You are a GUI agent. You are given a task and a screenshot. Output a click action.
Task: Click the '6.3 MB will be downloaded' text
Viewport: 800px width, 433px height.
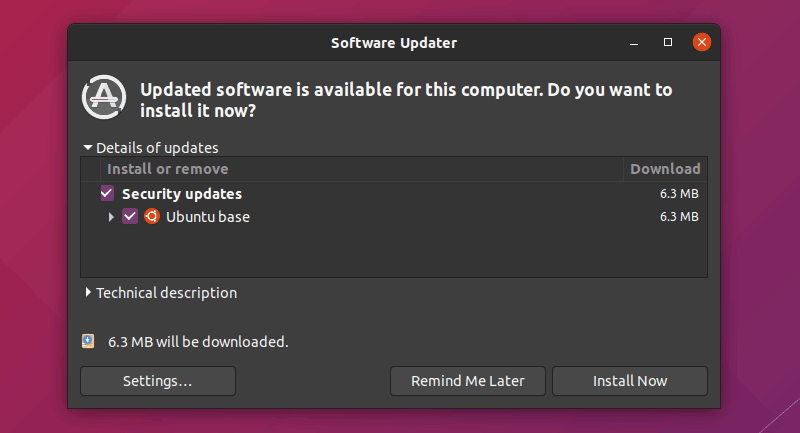[x=198, y=342]
